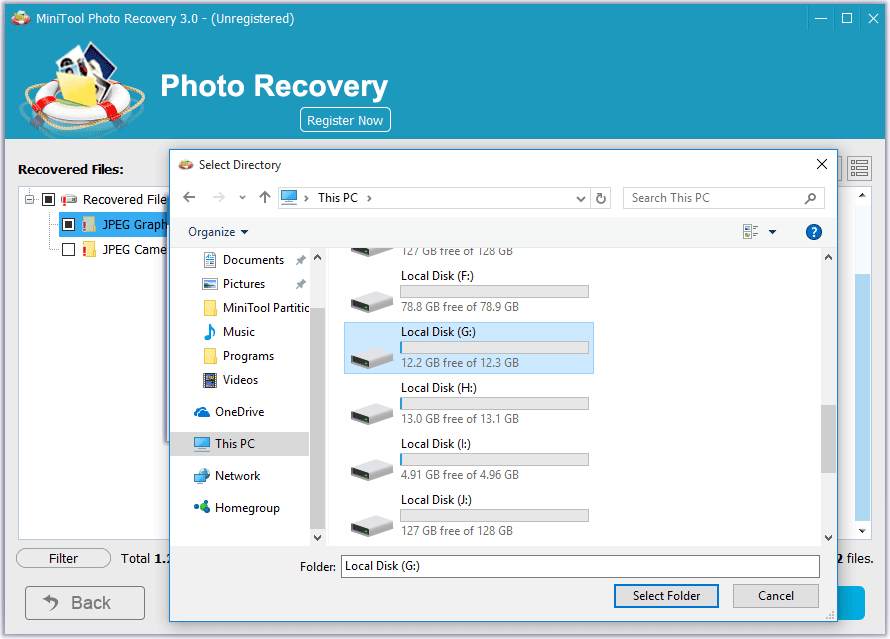Select Local Disk (G:) drive
Viewport: 890px width, 639px height.
click(x=469, y=348)
